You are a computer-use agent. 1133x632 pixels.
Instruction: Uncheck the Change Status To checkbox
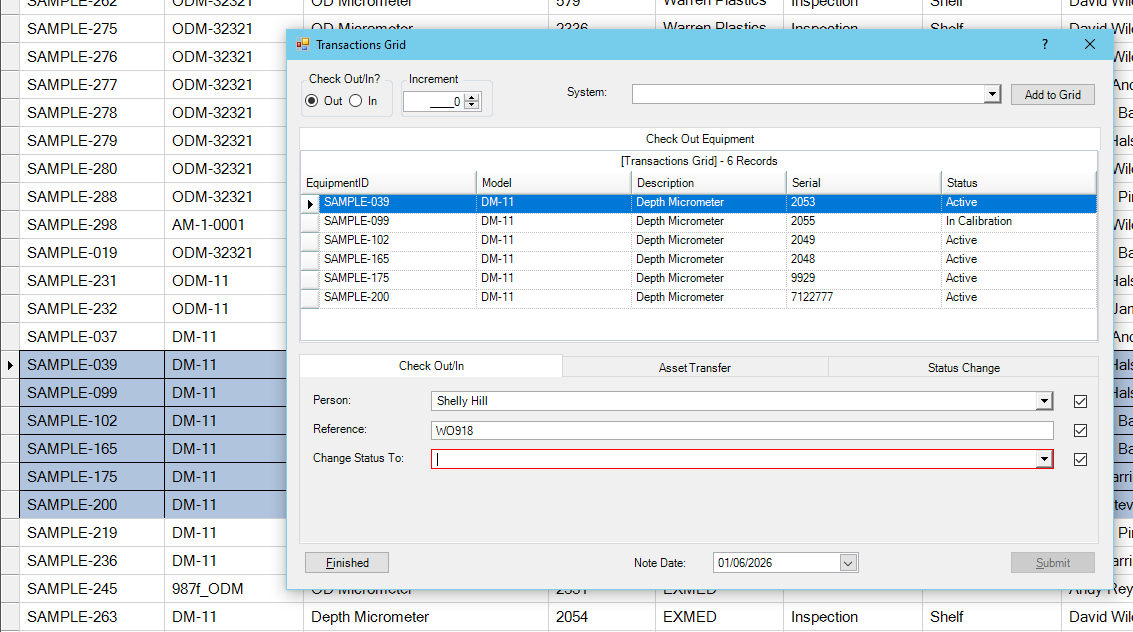[x=1080, y=460]
